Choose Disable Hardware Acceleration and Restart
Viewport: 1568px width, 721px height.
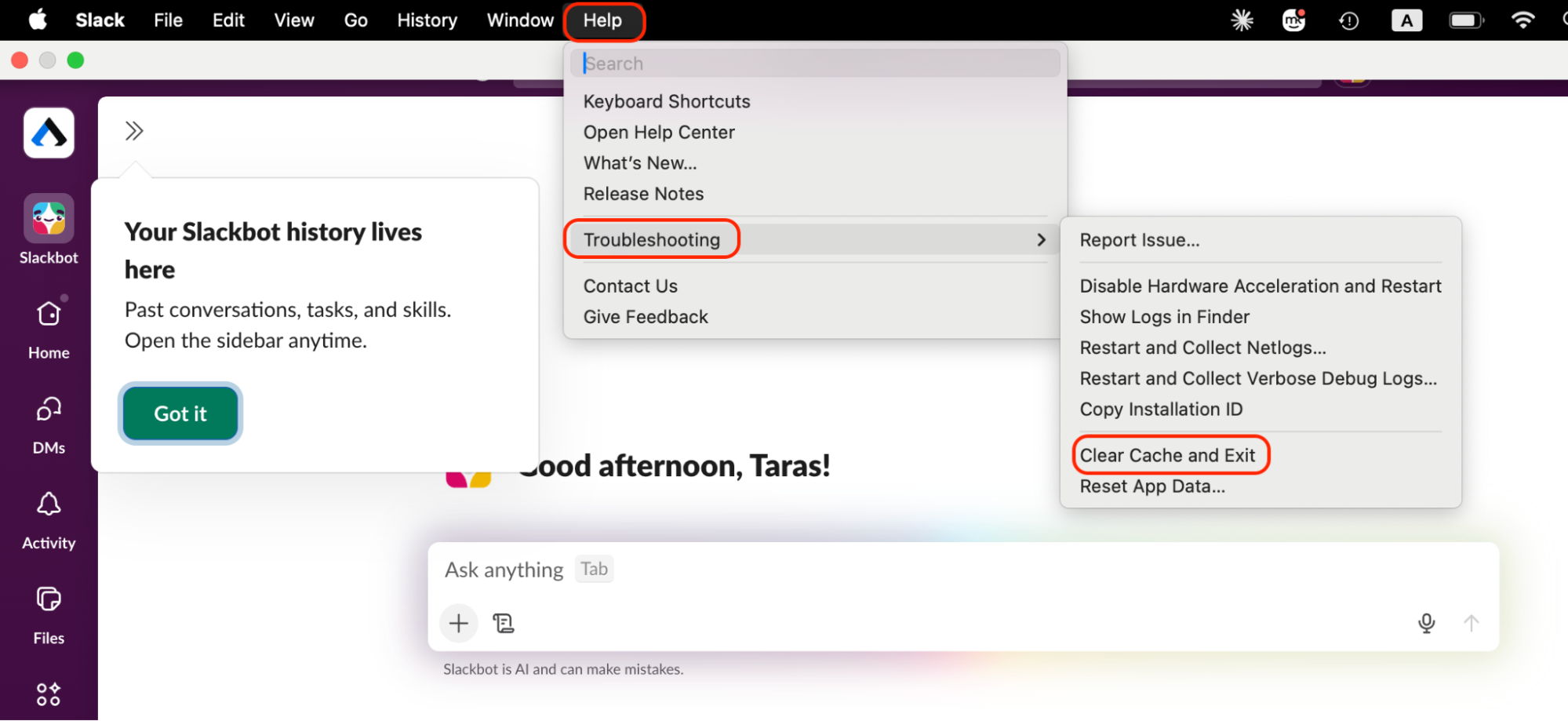[x=1260, y=286]
